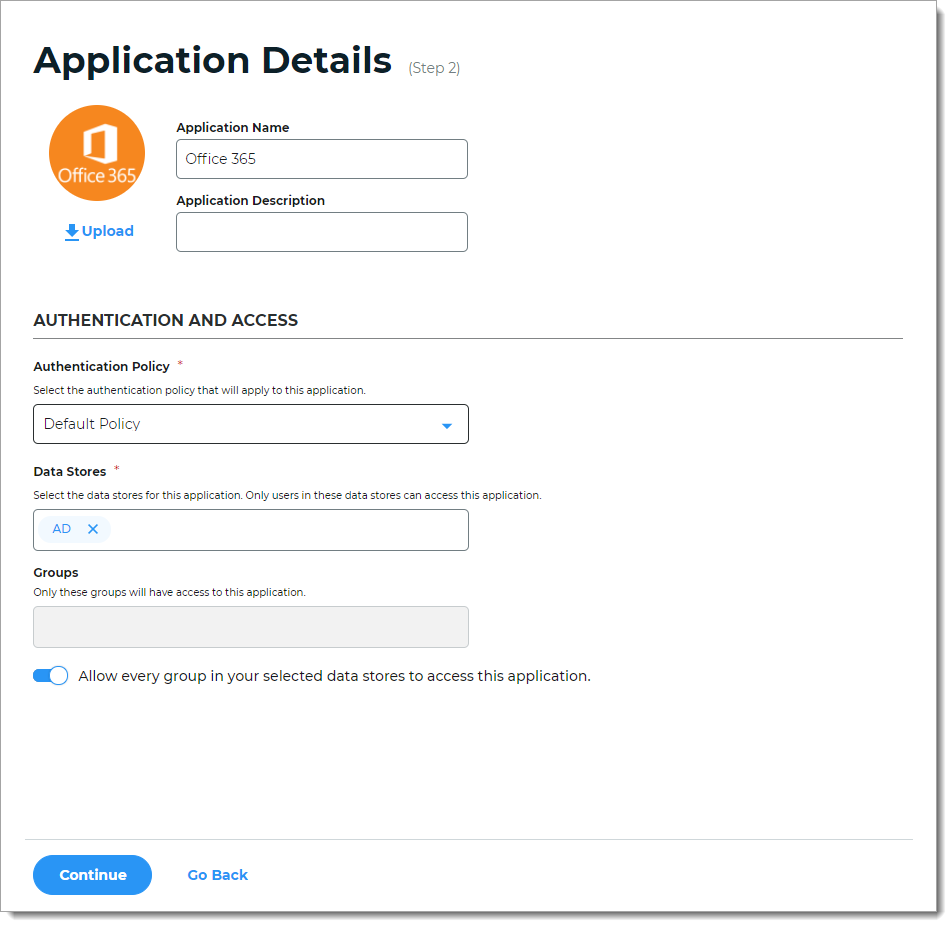Viewport: 952px width, 927px height.
Task: Open the Authentication Policy dropdown
Action: [x=250, y=424]
